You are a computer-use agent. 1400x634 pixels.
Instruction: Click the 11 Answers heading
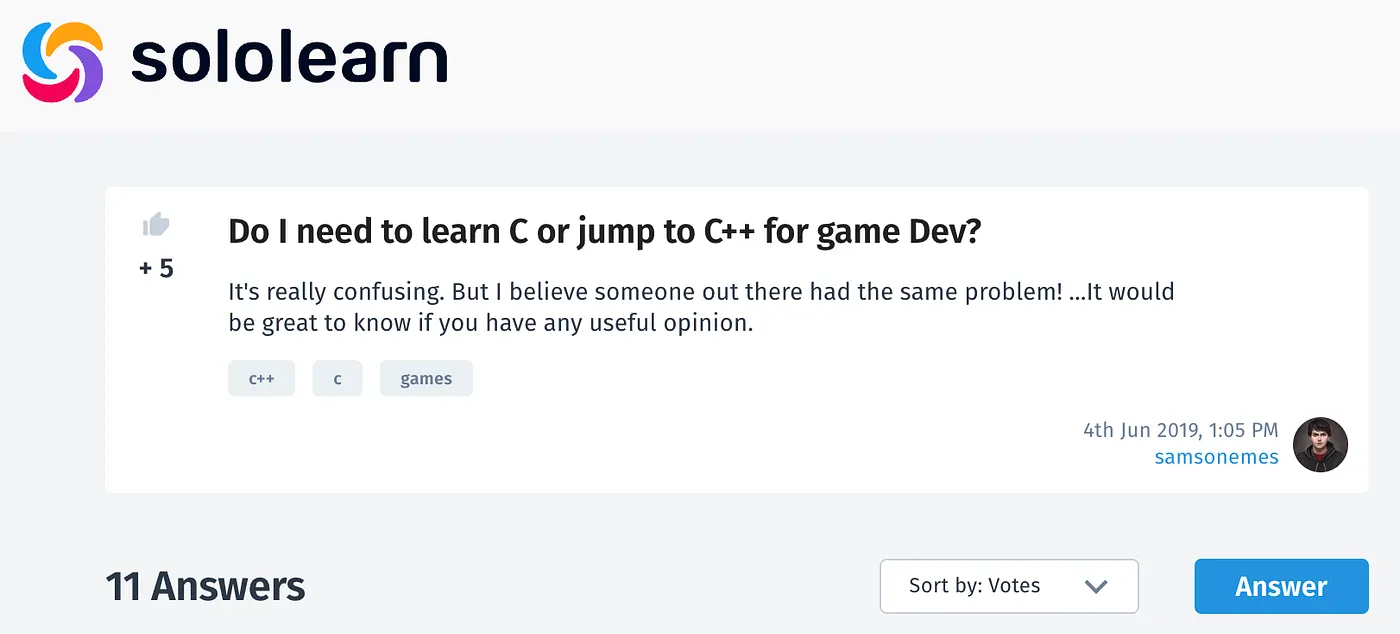coord(205,587)
